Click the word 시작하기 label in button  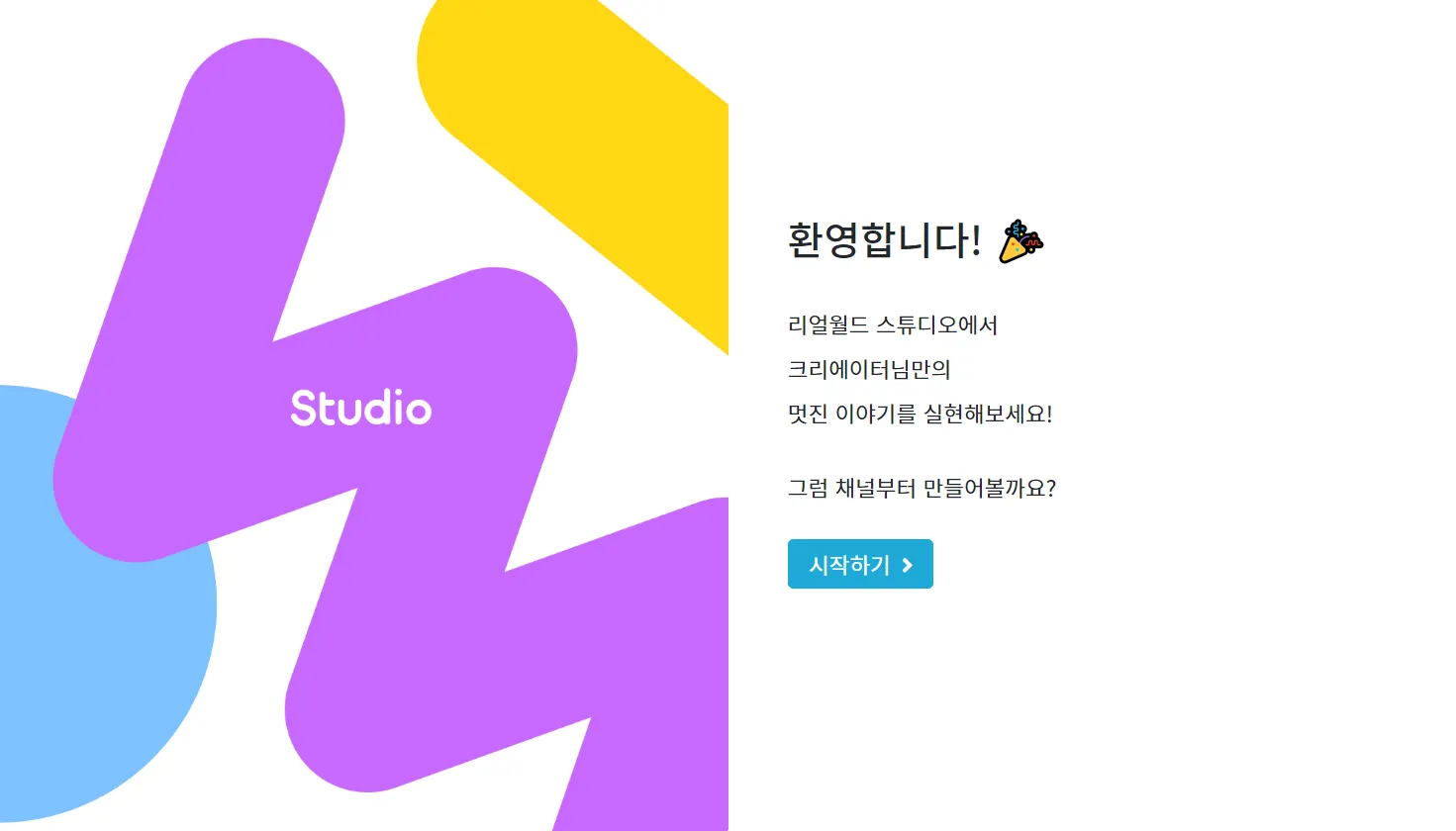pyautogui.click(x=849, y=565)
